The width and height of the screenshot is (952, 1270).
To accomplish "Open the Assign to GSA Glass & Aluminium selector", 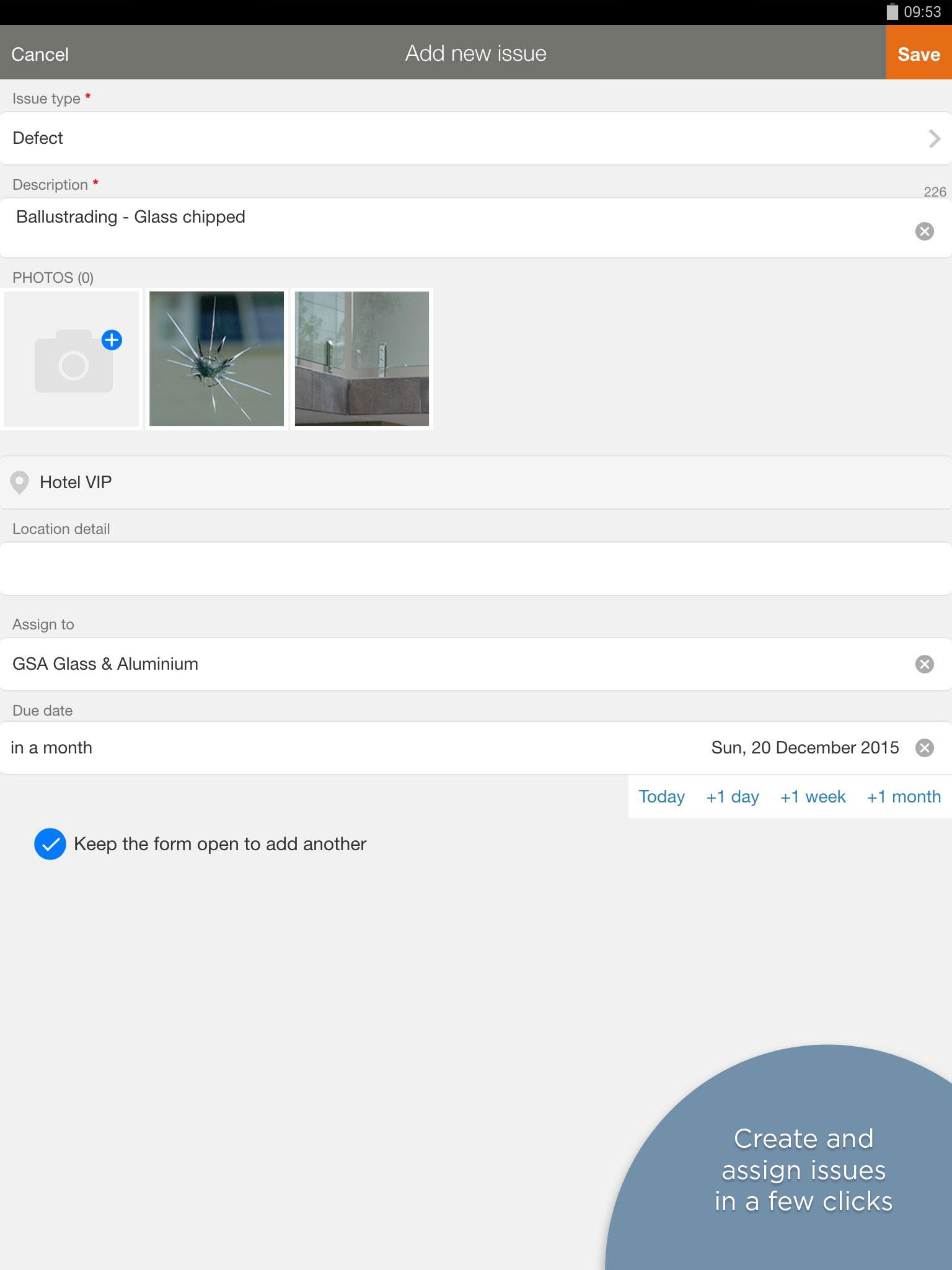I will (x=476, y=664).
